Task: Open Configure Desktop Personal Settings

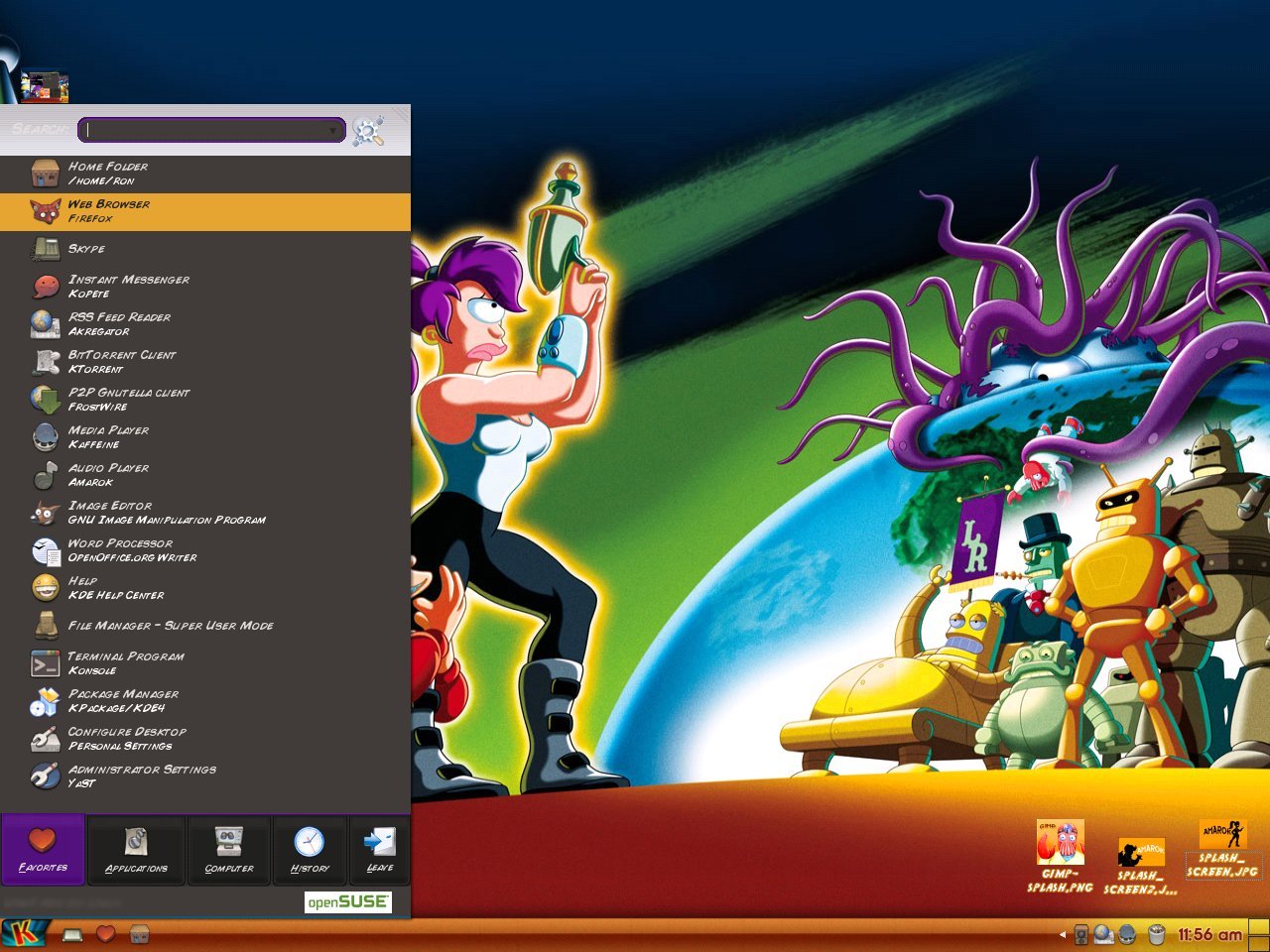Action: [205, 739]
